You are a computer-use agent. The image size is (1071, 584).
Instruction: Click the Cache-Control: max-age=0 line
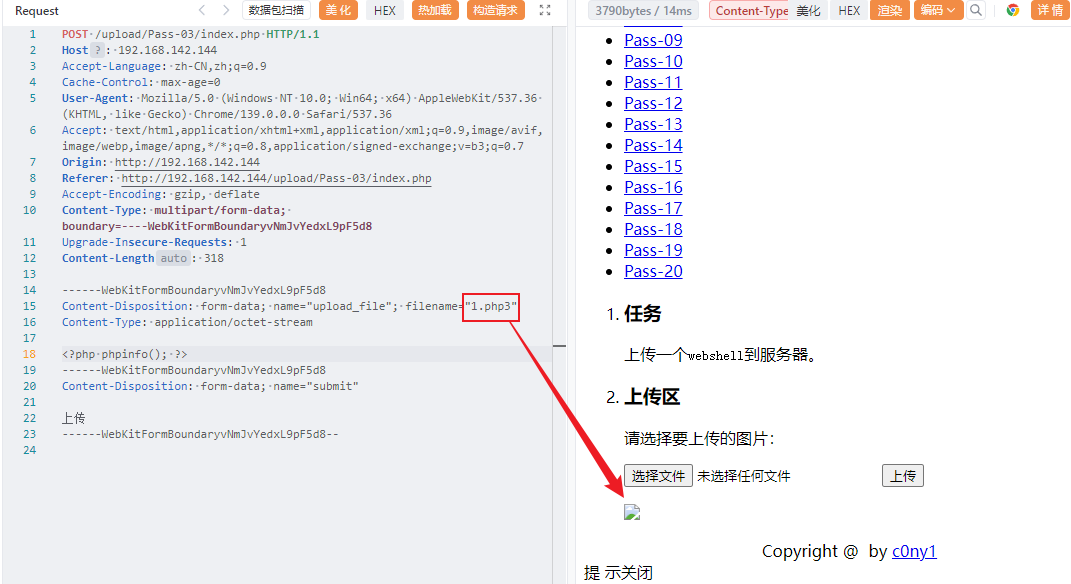coord(141,82)
